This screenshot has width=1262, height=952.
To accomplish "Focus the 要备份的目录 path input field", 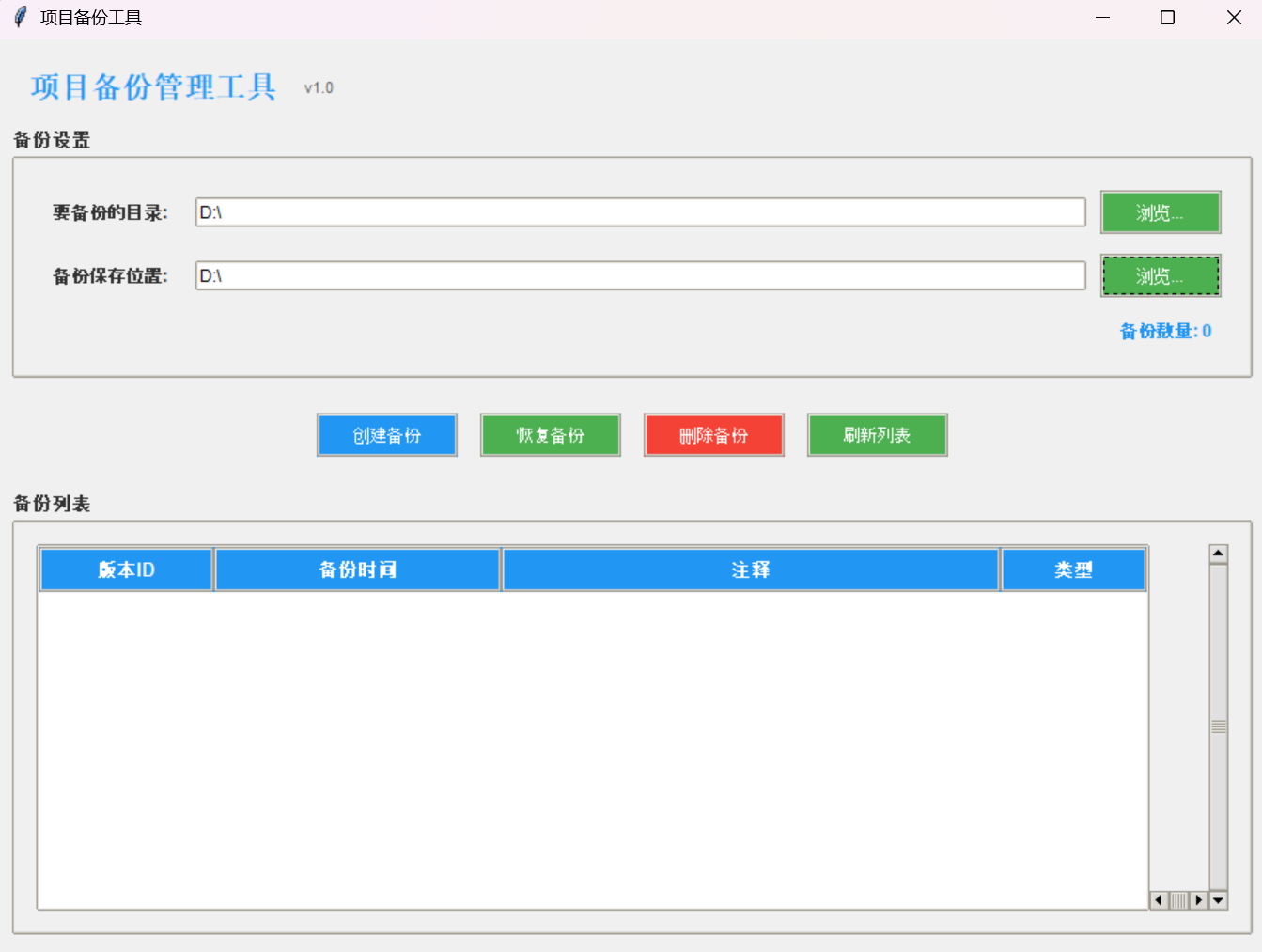I will [640, 212].
